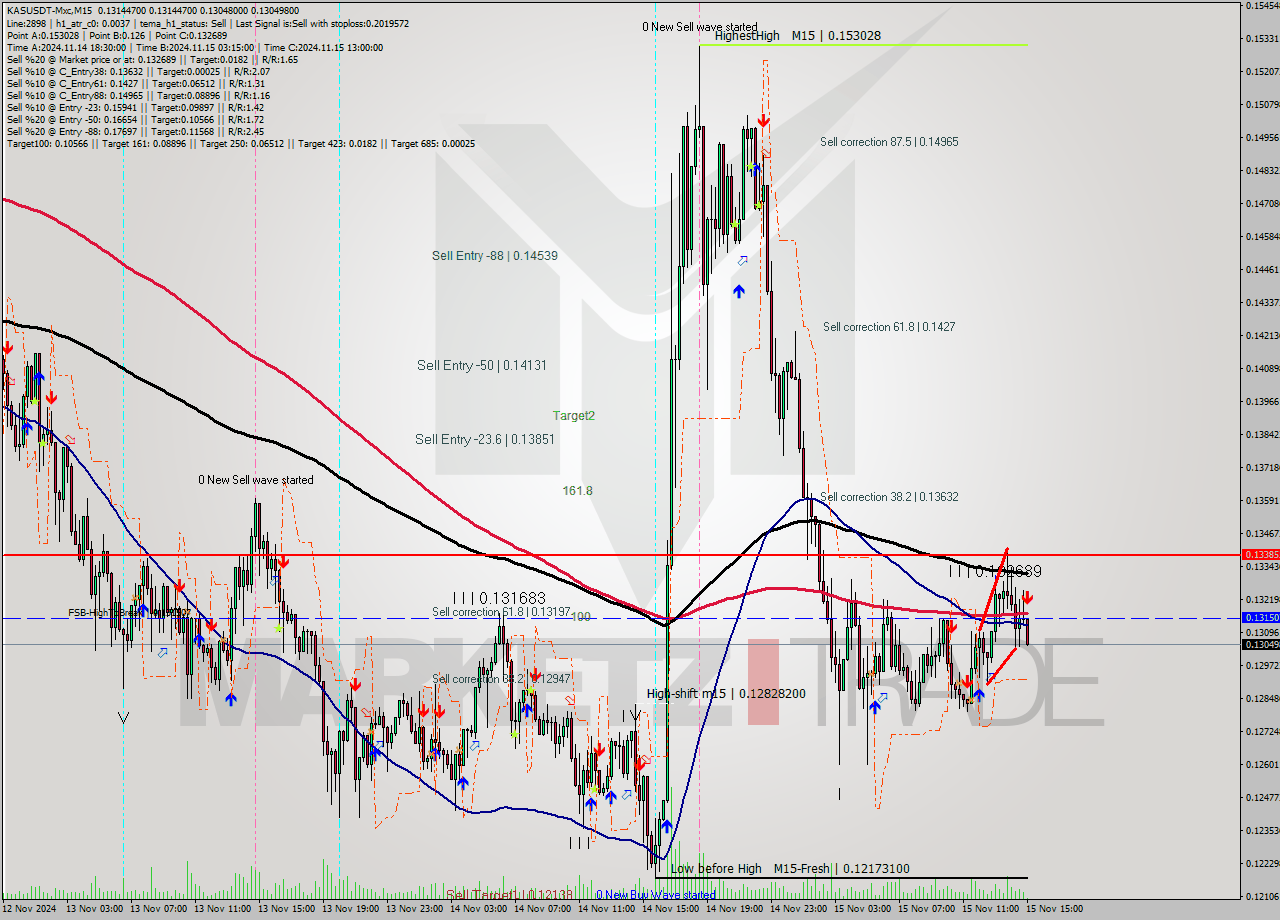The image size is (1280, 920).
Task: Click '14 Nov 11:00' on time axis
Action: [606, 909]
